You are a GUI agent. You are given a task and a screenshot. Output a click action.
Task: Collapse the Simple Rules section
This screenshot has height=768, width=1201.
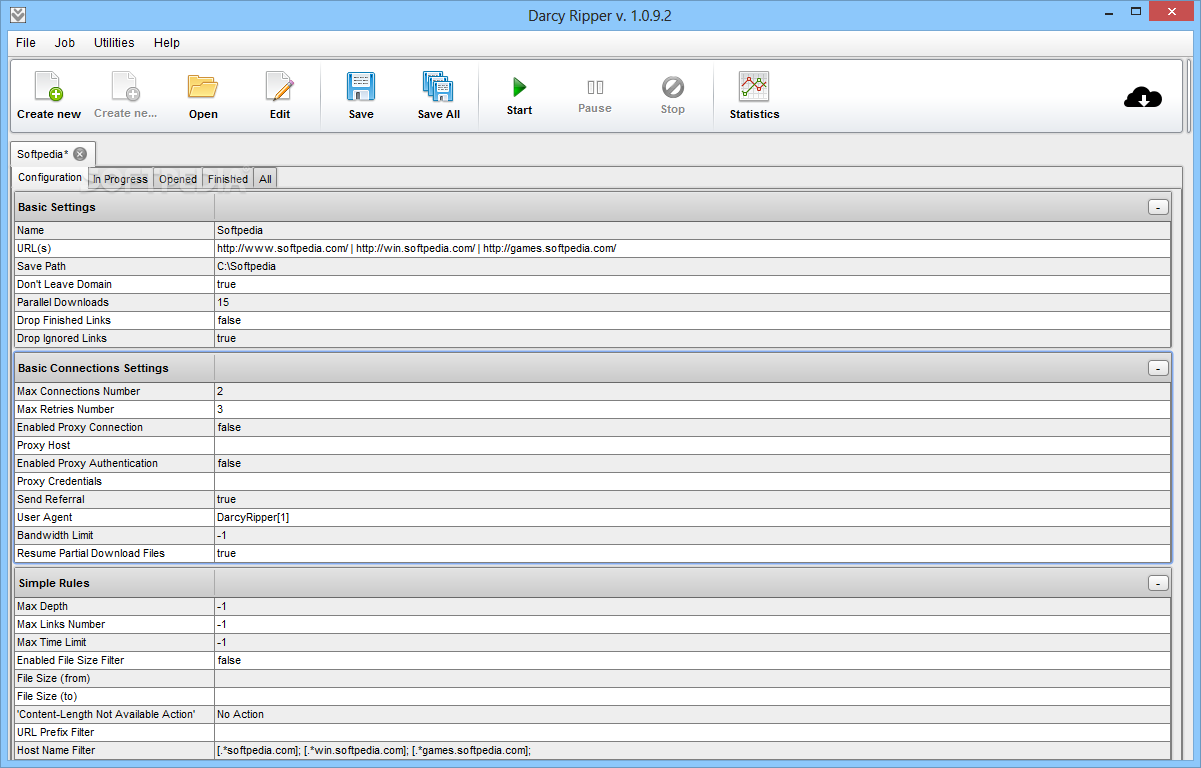click(x=1158, y=583)
